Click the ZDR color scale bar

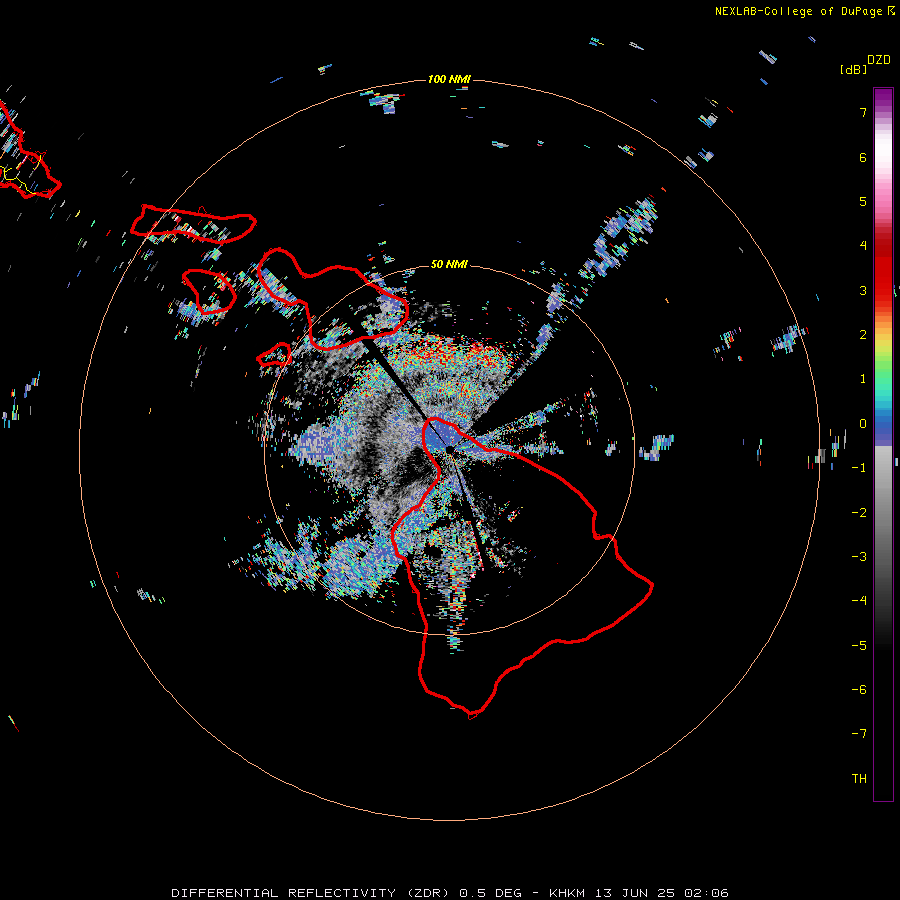coord(883,444)
